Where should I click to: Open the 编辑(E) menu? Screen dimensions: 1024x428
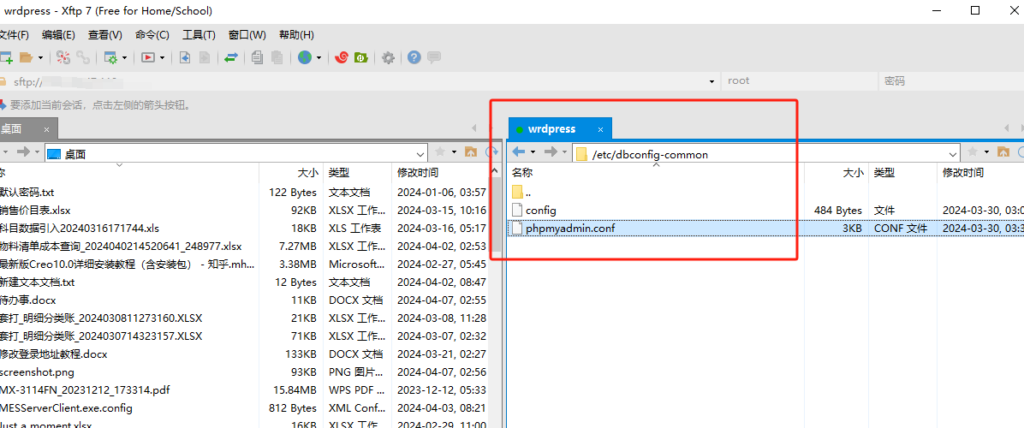(58, 35)
